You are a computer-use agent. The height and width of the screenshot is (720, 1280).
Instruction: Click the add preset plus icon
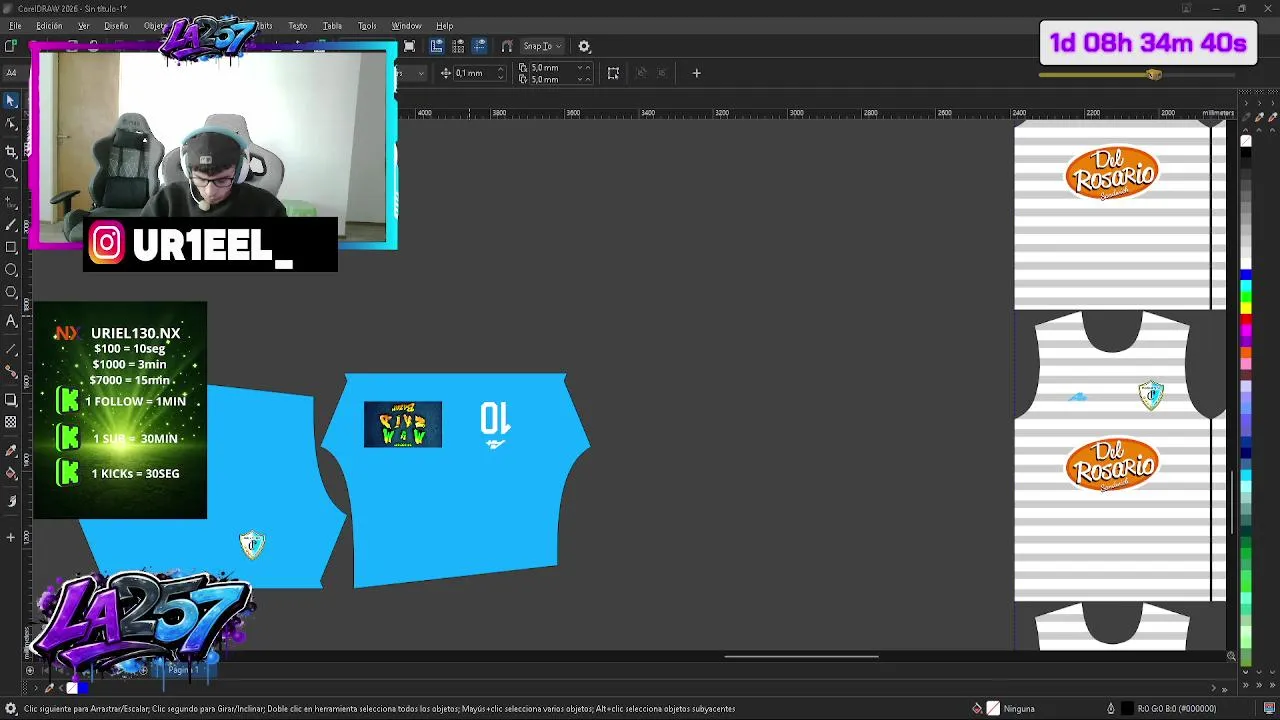tap(696, 73)
